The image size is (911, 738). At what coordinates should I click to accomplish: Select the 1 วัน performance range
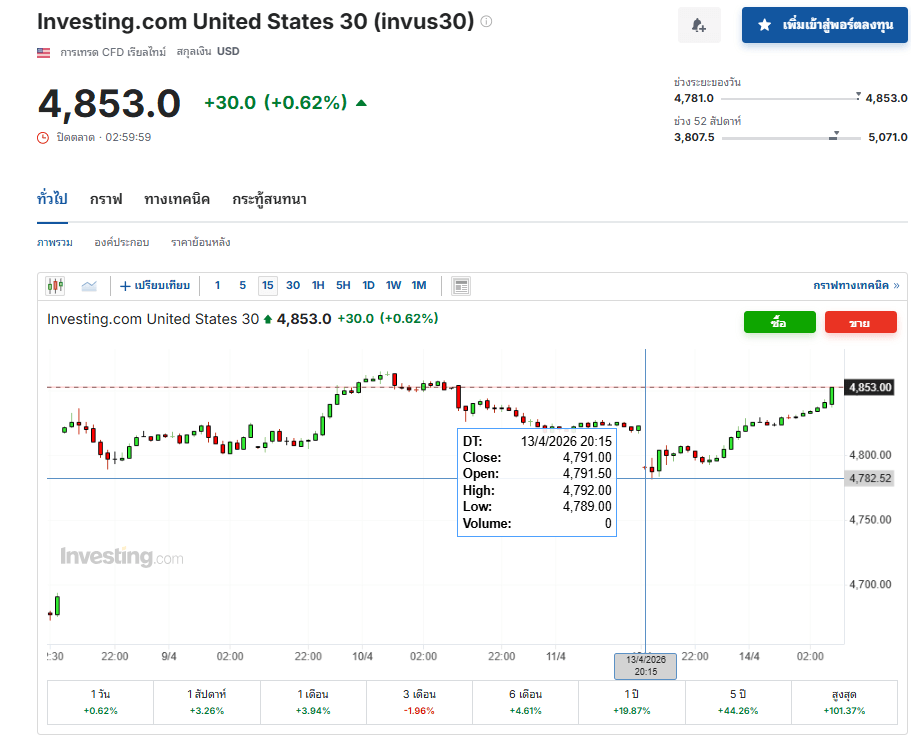(x=101, y=702)
